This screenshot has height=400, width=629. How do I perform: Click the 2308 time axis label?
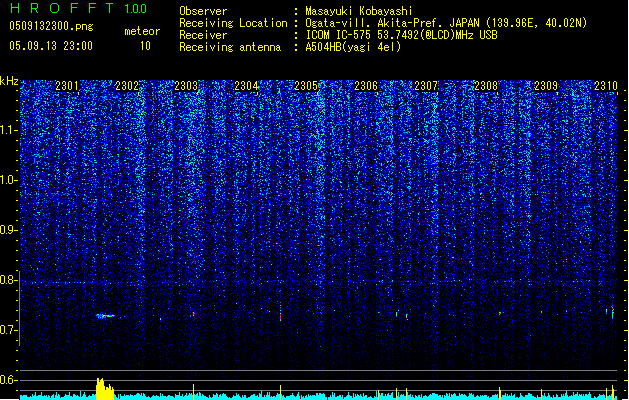coord(486,85)
